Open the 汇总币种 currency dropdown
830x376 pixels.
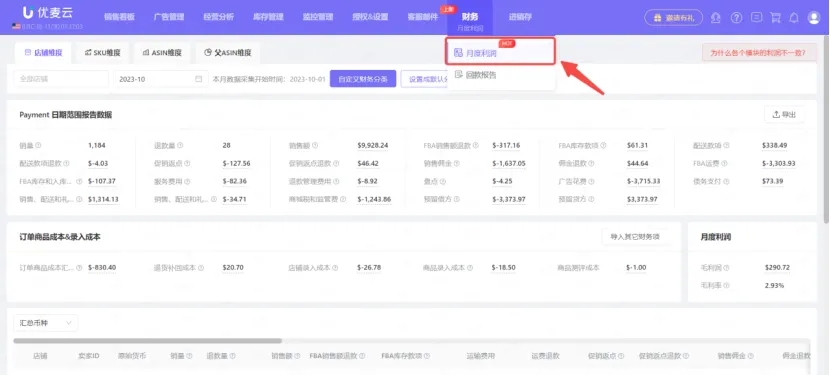click(x=46, y=323)
